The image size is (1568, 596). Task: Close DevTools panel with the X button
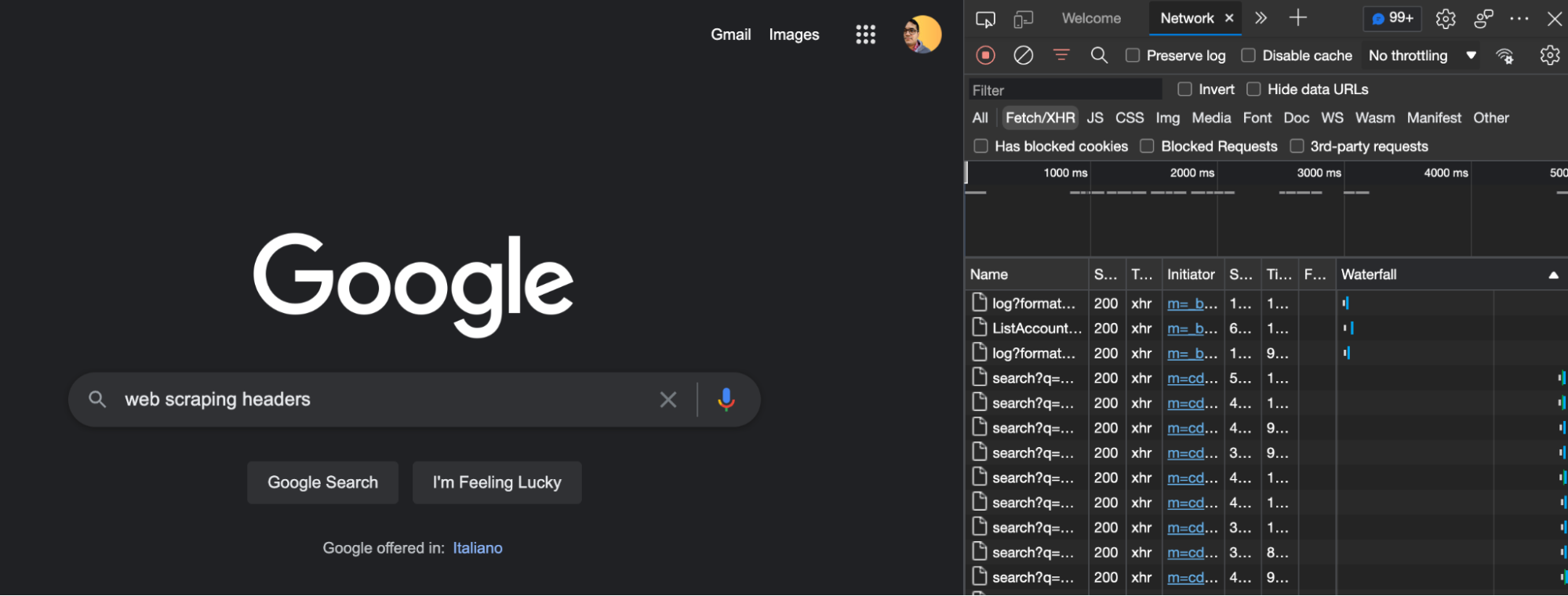pyautogui.click(x=1554, y=19)
